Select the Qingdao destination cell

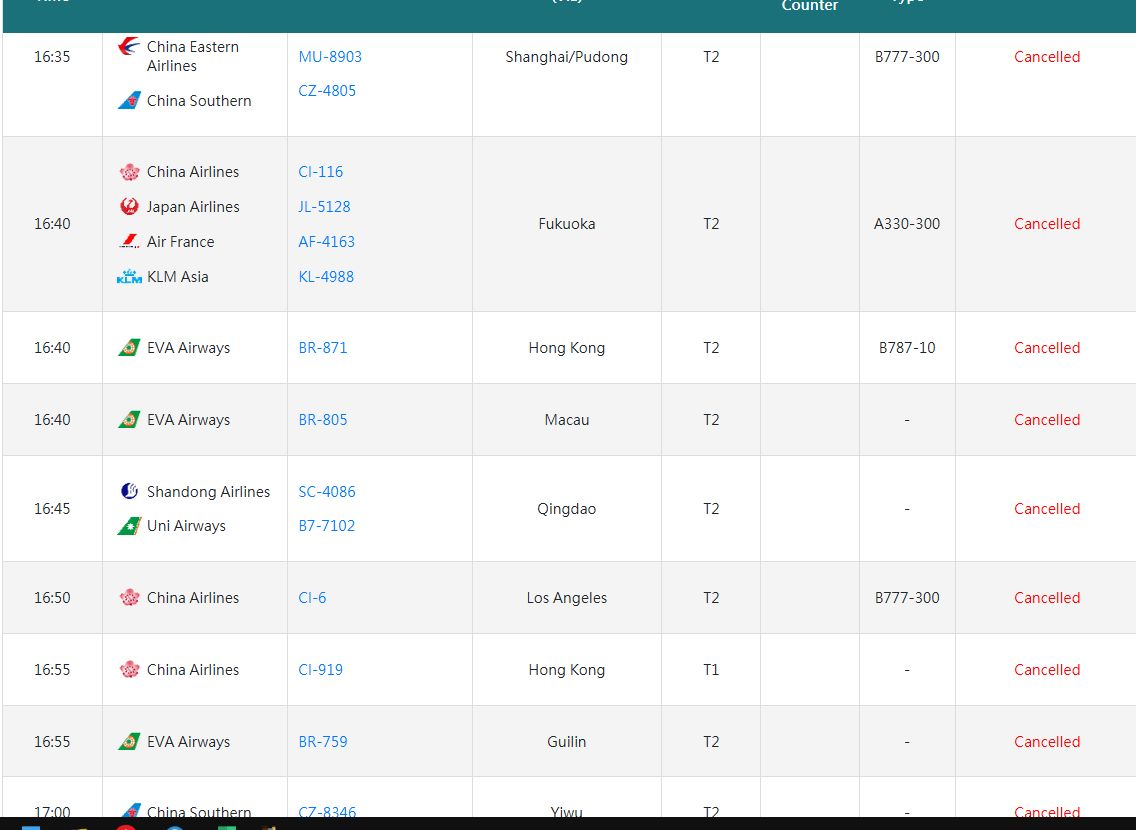click(x=567, y=508)
